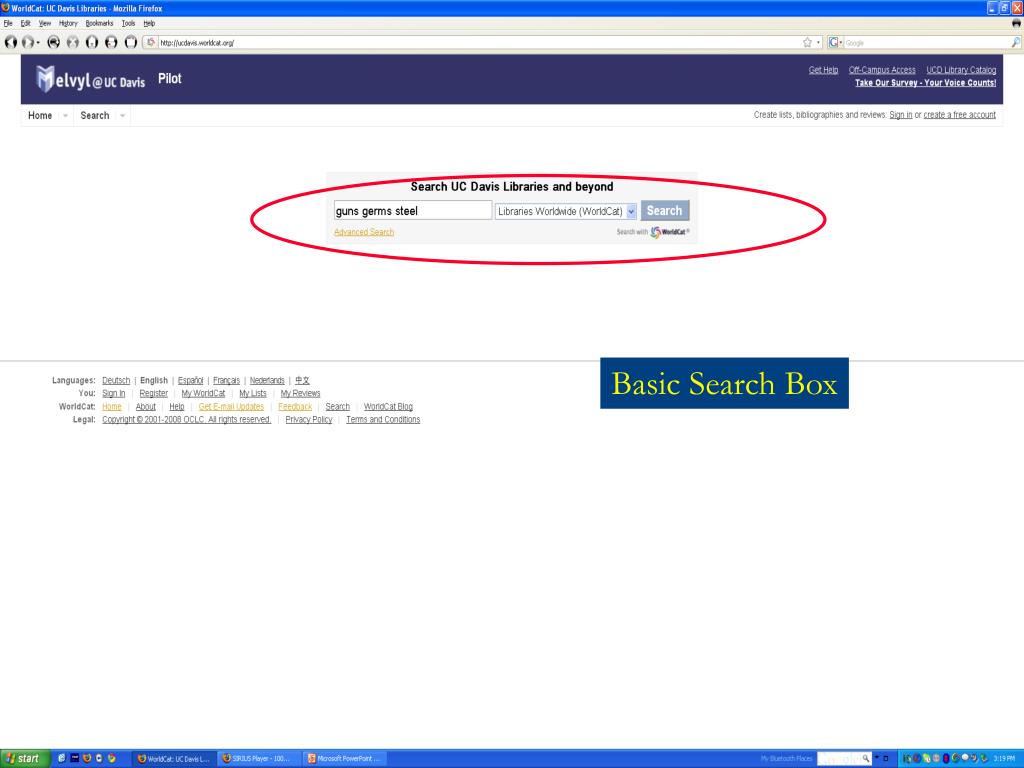Screen dimensions: 1024x768
Task: Click the blue Search button
Action: tap(665, 211)
